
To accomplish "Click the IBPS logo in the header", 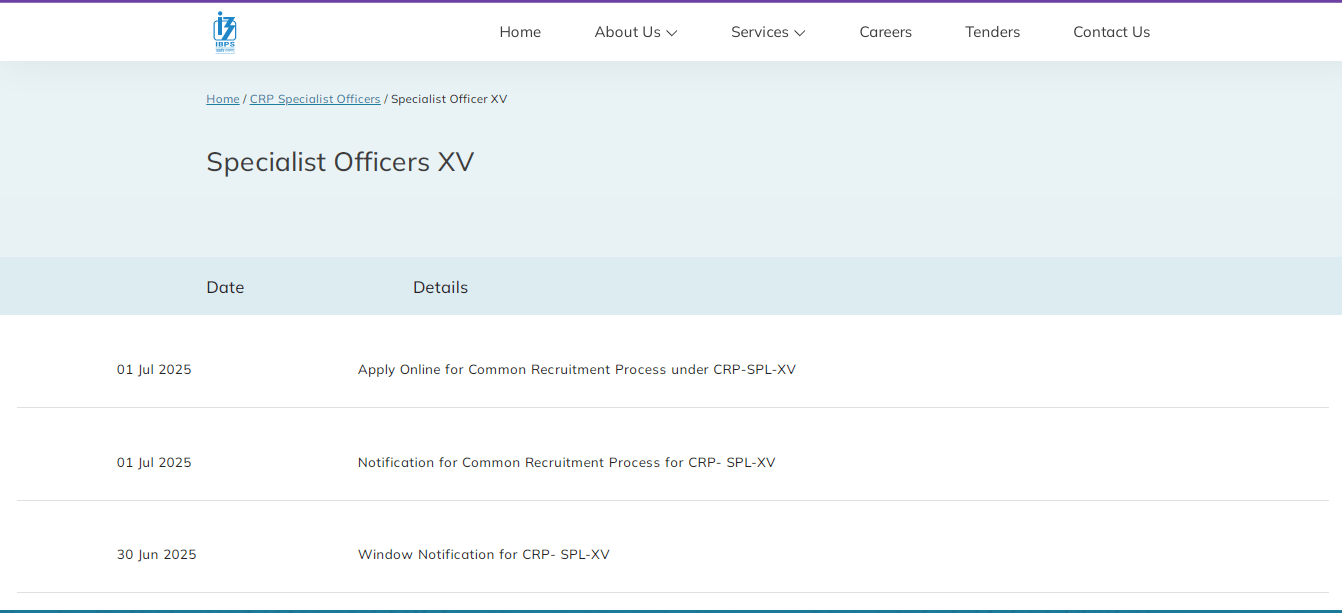I will click(x=225, y=32).
